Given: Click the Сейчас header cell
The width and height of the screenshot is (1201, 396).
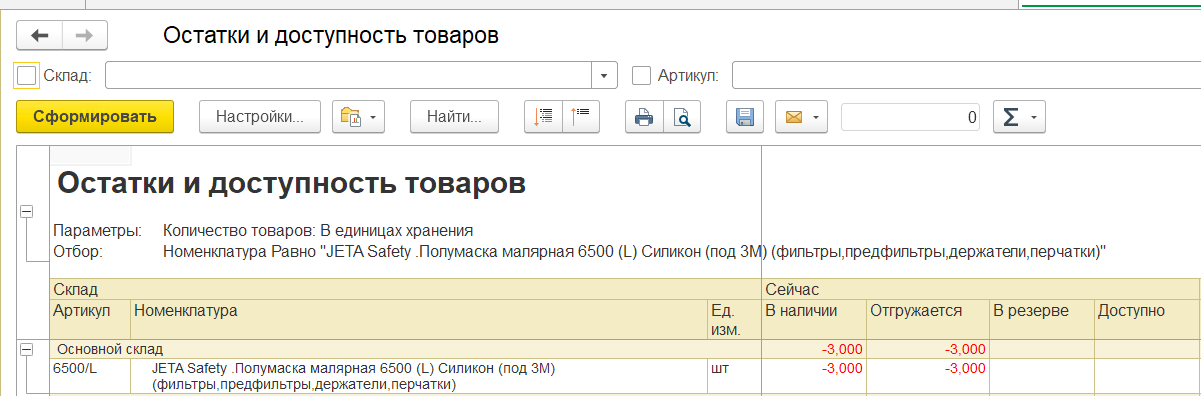Looking at the screenshot, I should (x=981, y=289).
